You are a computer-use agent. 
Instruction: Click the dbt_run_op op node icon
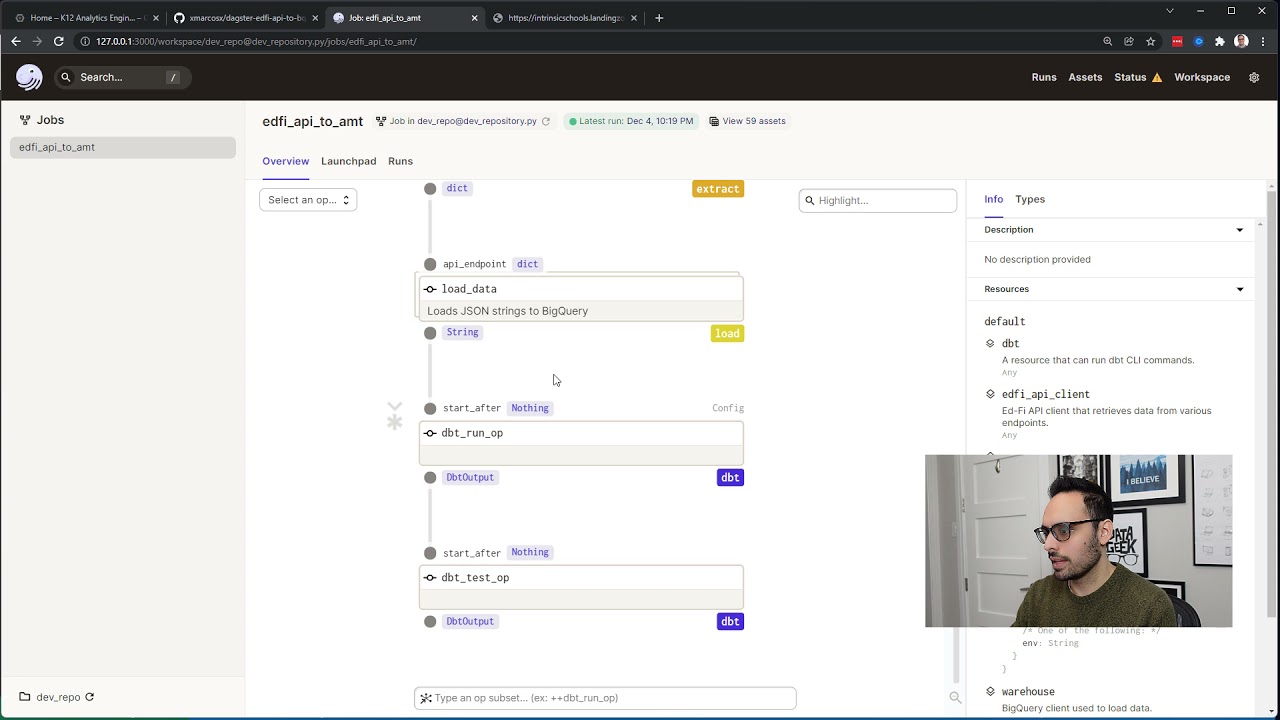pyautogui.click(x=430, y=433)
